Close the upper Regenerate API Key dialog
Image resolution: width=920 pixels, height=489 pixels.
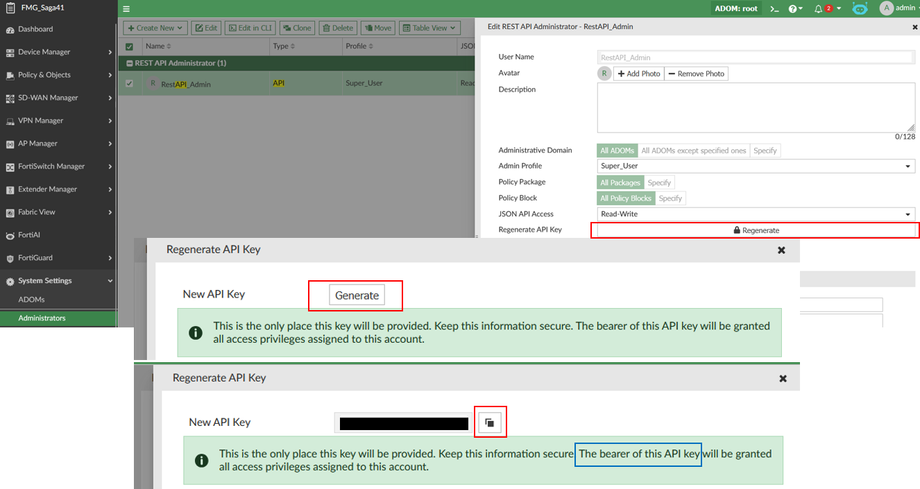pos(782,251)
